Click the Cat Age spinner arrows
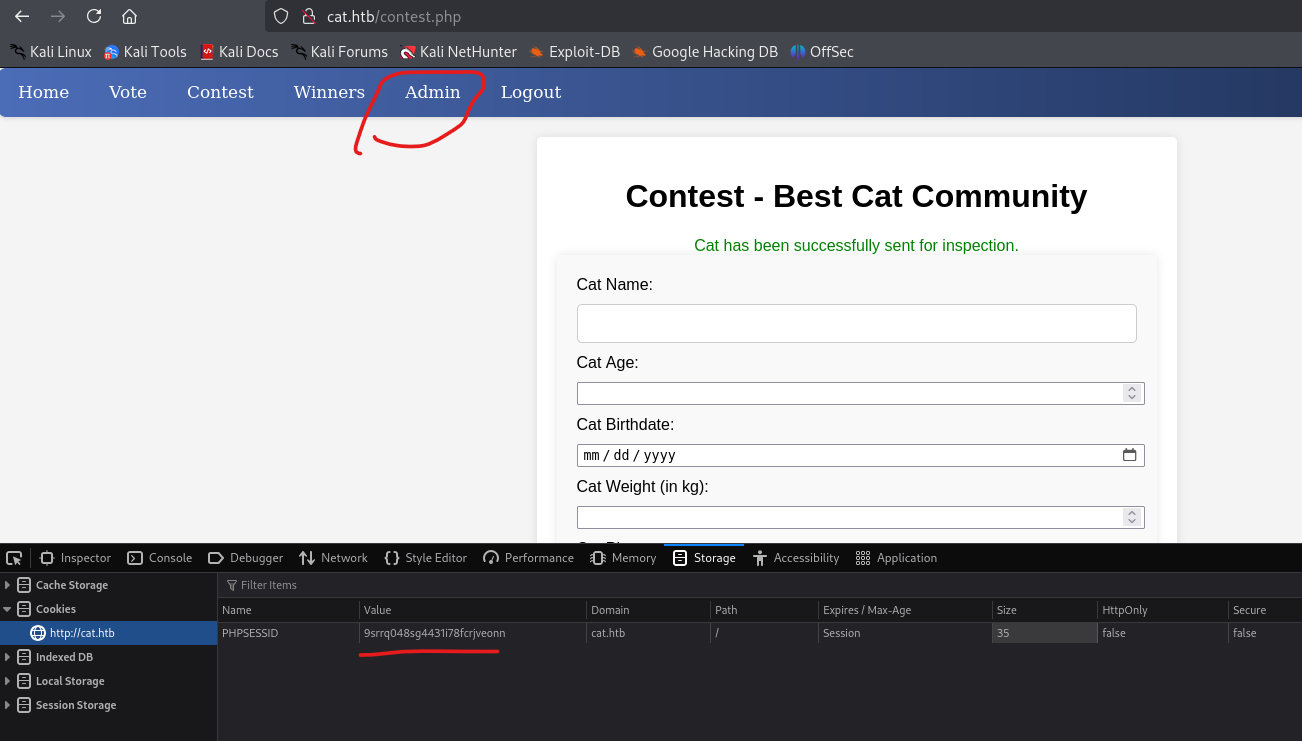The image size is (1302, 741). point(1131,393)
